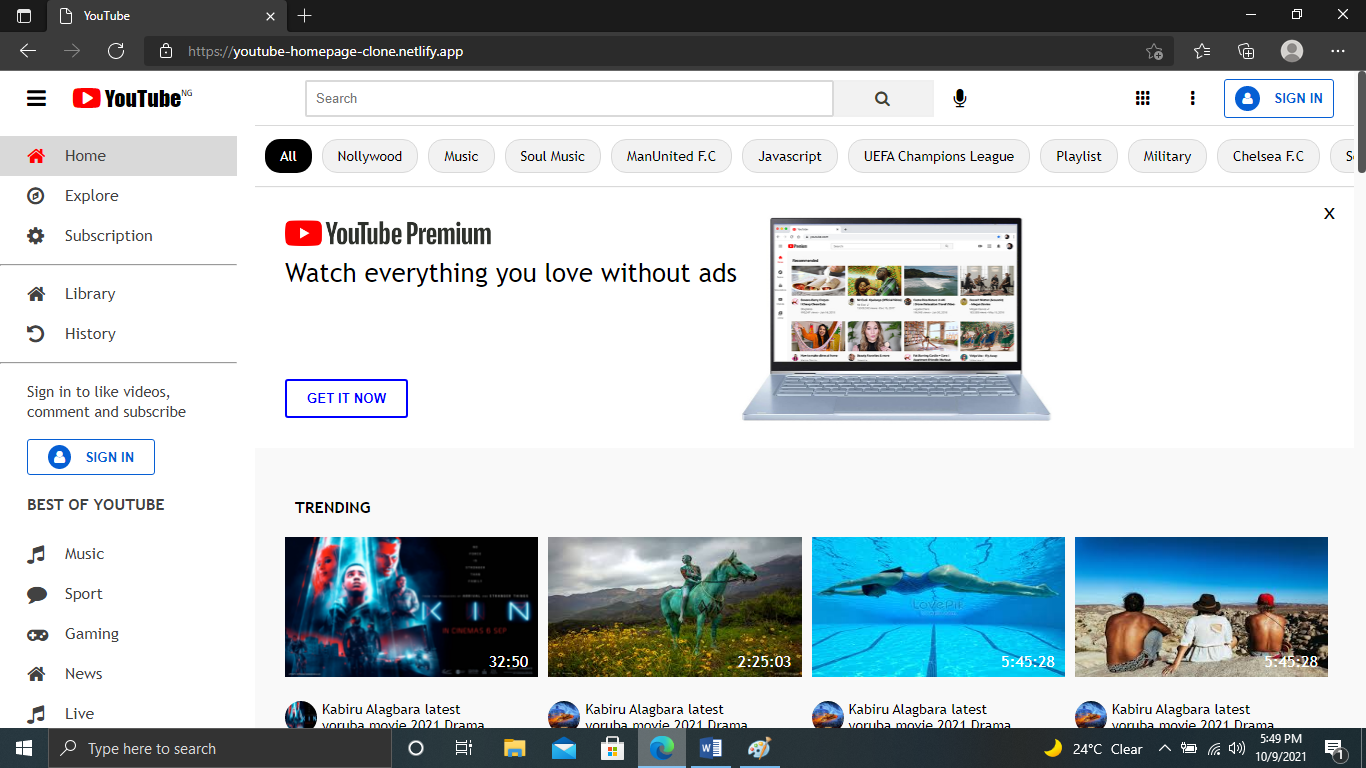Select the All filter chip
The image size is (1366, 768).
[x=288, y=156]
